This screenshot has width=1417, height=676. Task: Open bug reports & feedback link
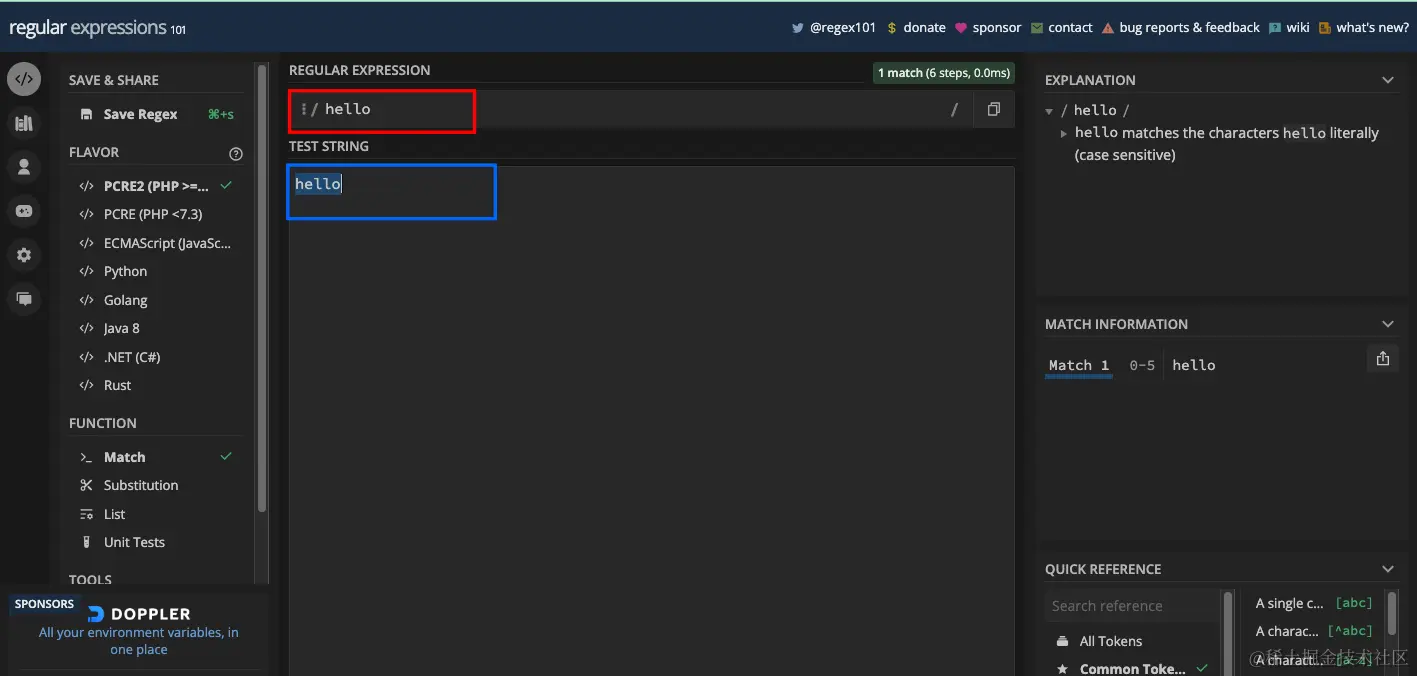(1180, 28)
